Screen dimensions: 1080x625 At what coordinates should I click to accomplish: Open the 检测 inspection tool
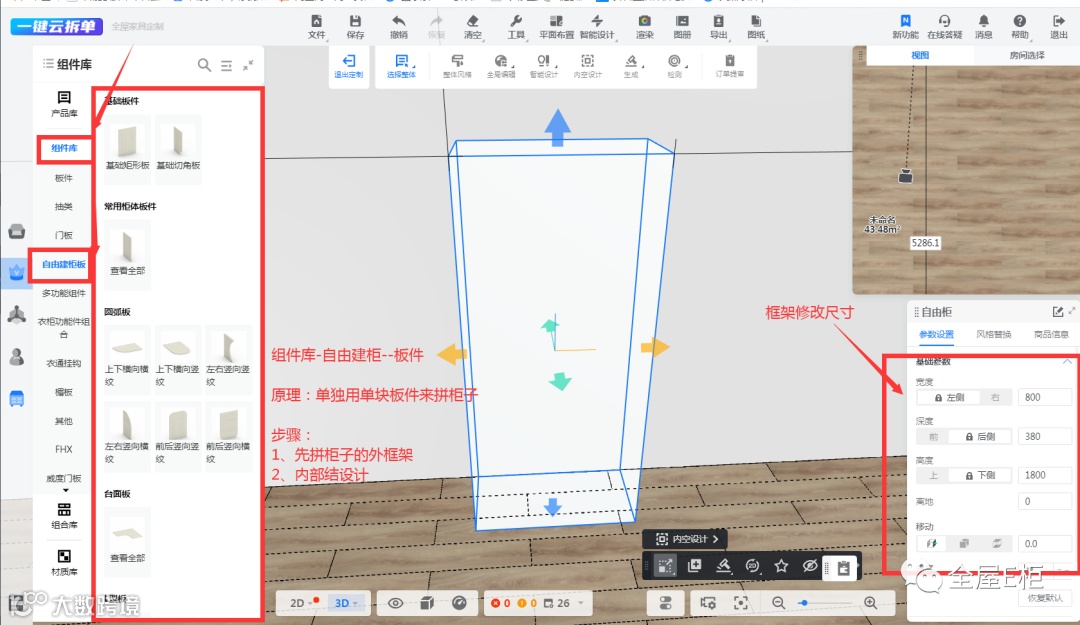coord(674,66)
